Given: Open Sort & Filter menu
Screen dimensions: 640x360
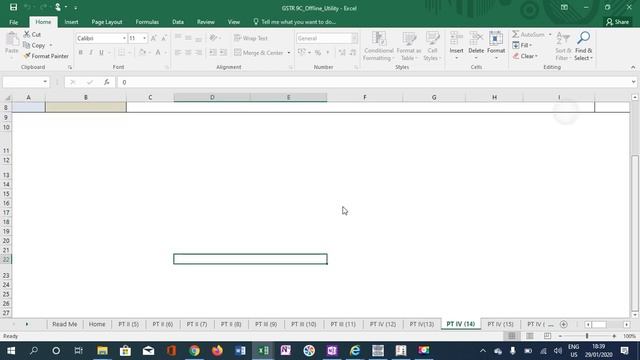Looking at the screenshot, I should tap(563, 46).
